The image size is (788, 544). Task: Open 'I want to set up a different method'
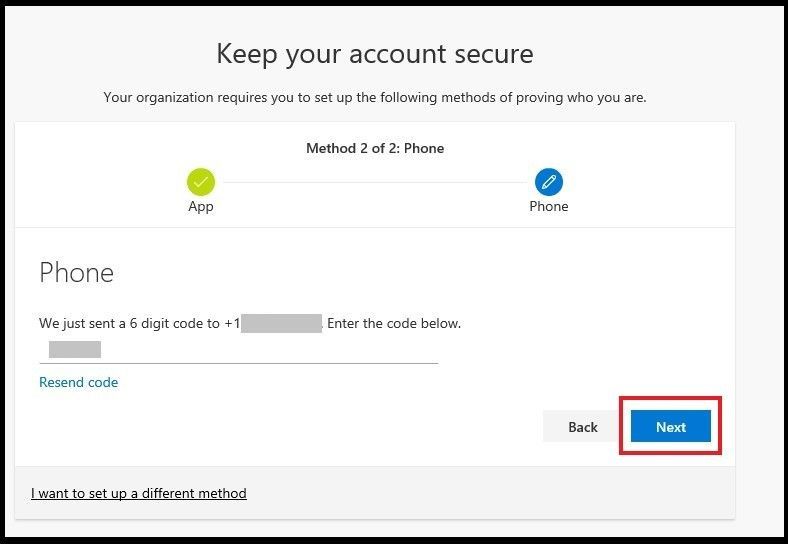139,493
